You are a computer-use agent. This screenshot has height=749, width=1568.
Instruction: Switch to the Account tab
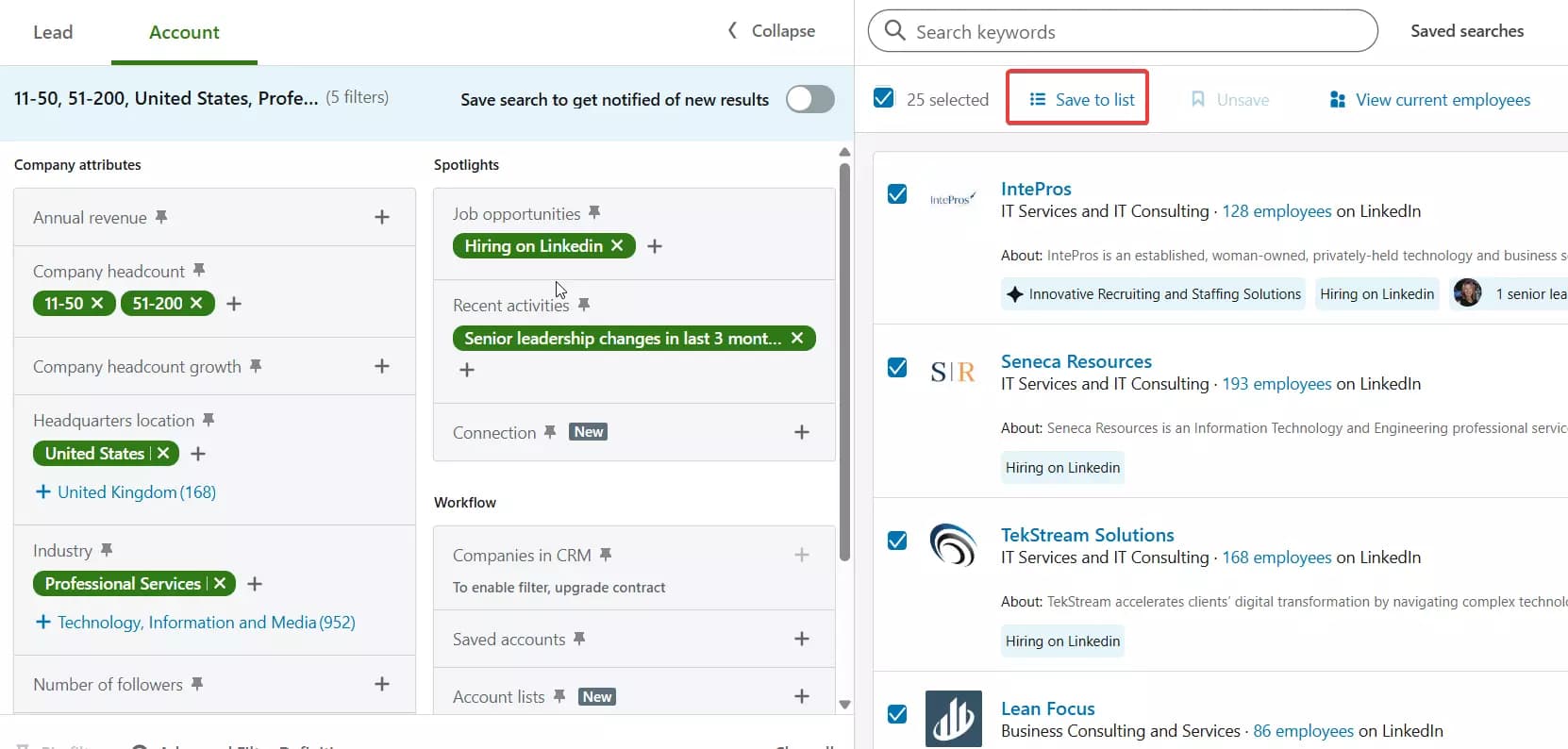(x=184, y=32)
